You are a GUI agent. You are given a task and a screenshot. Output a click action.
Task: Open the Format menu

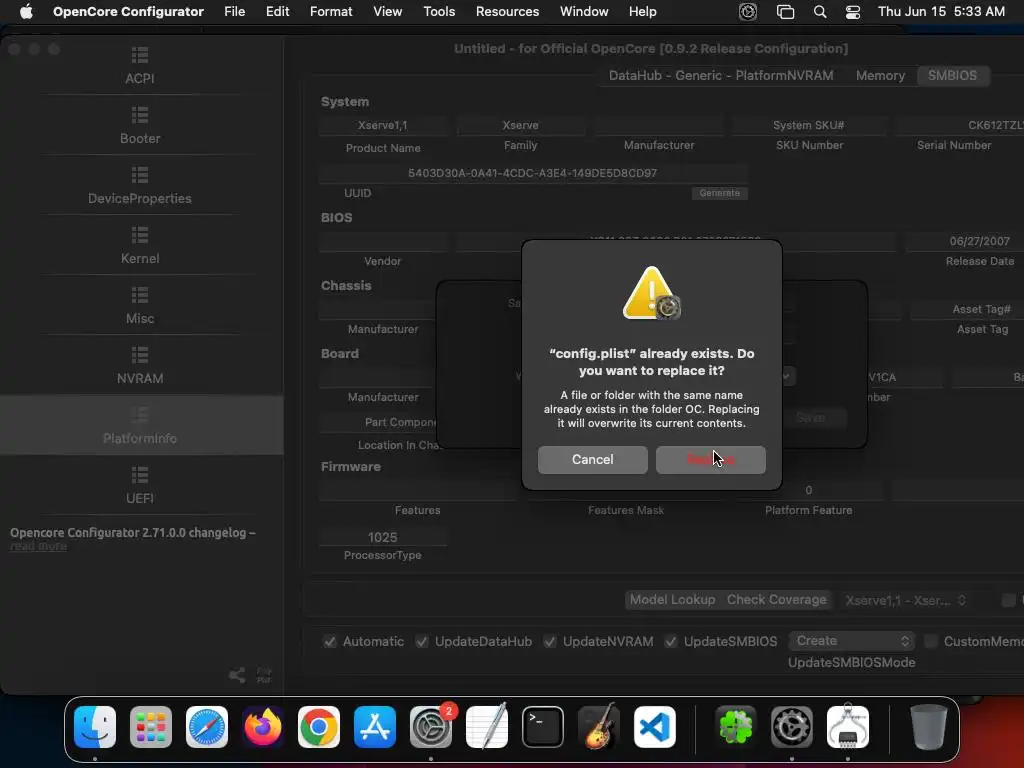(331, 12)
